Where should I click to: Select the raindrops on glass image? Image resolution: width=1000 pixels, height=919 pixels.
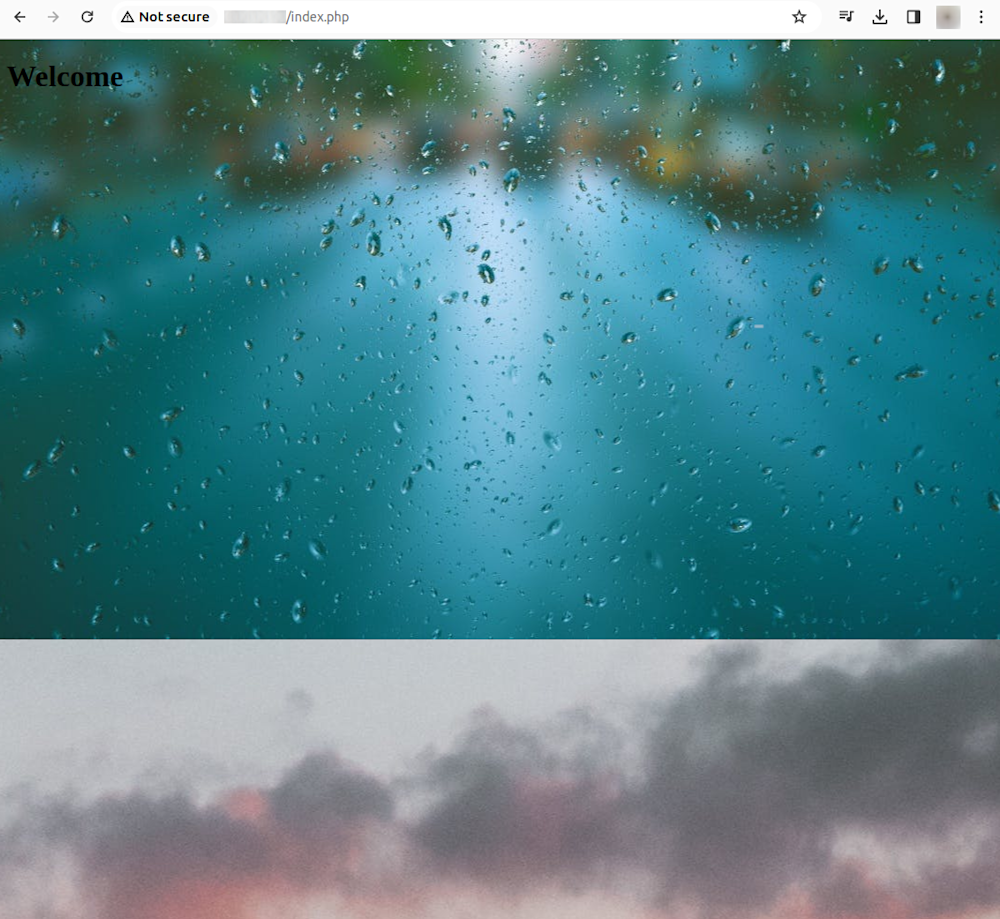(x=500, y=400)
